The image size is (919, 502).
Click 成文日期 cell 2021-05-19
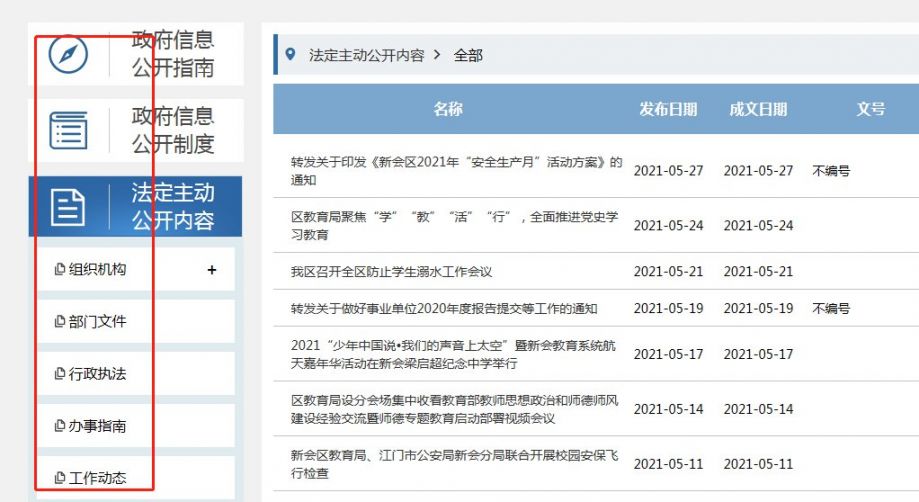tap(758, 308)
